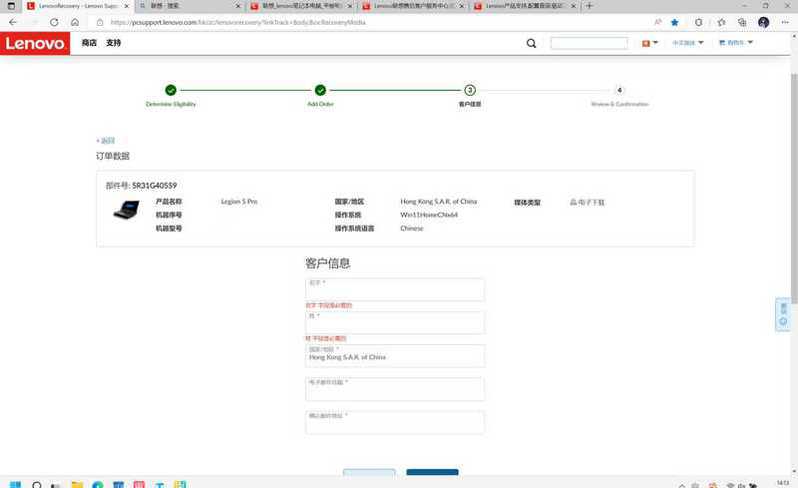Open a new browser tab
This screenshot has height=488, width=798.
tap(589, 6)
